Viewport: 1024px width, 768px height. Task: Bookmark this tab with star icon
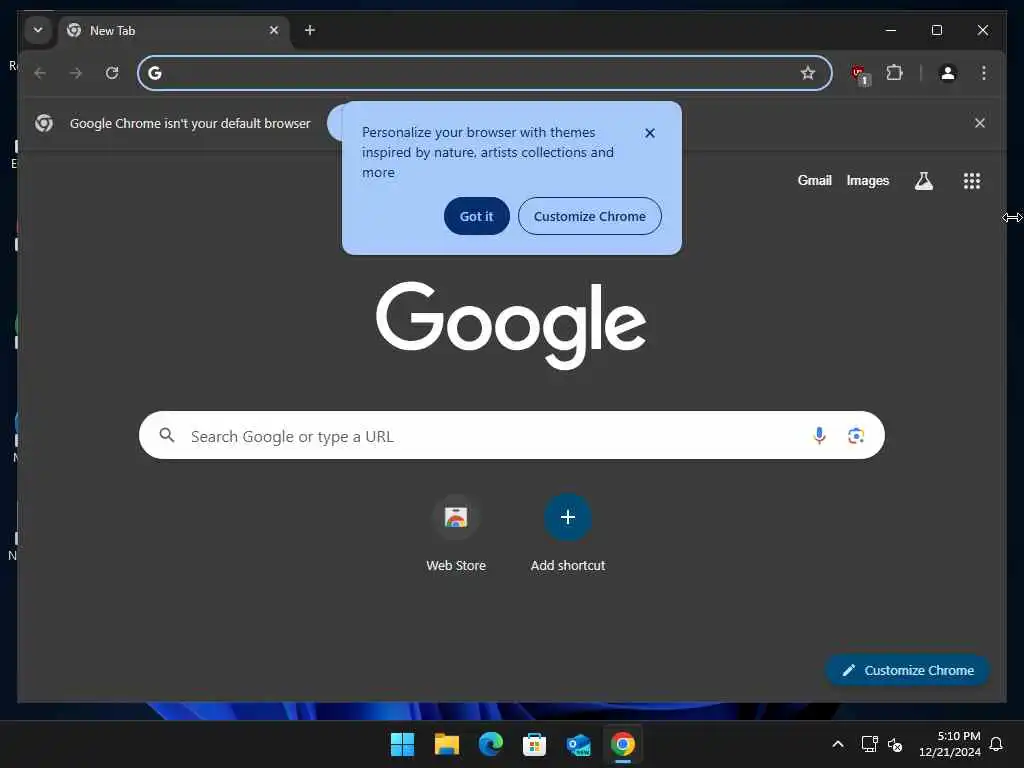point(808,72)
